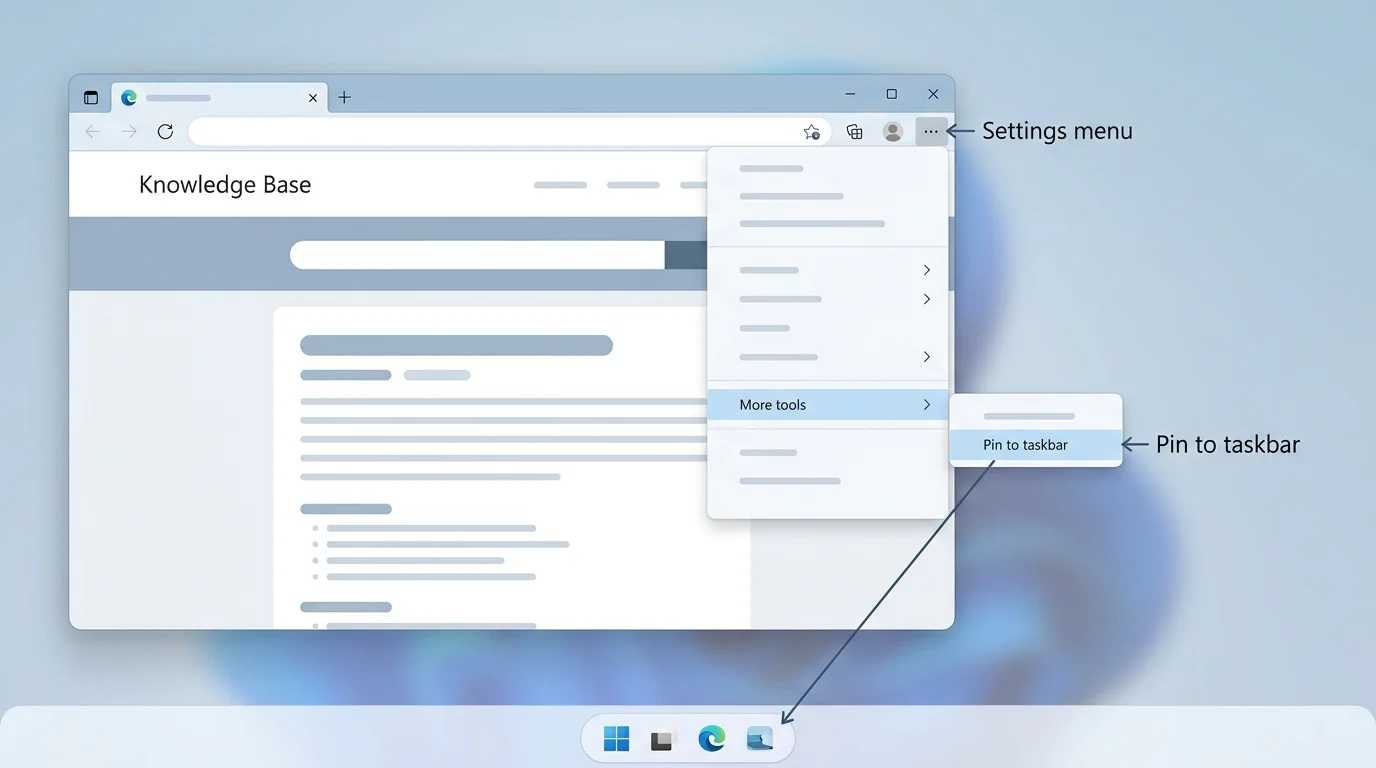The width and height of the screenshot is (1376, 768).
Task: Minimize the Edge browser window
Action: tap(850, 94)
